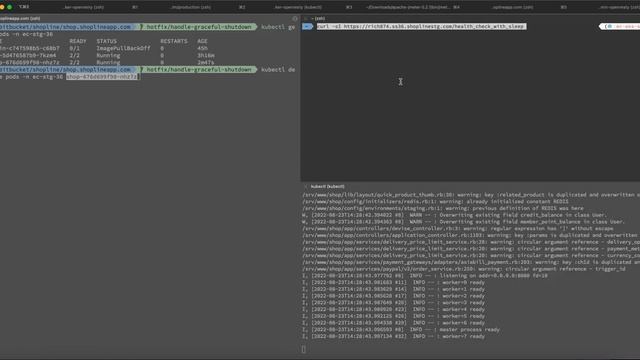Click the selected curl health_check_with_sleep command
The image size is (640, 360).
click(421, 27)
